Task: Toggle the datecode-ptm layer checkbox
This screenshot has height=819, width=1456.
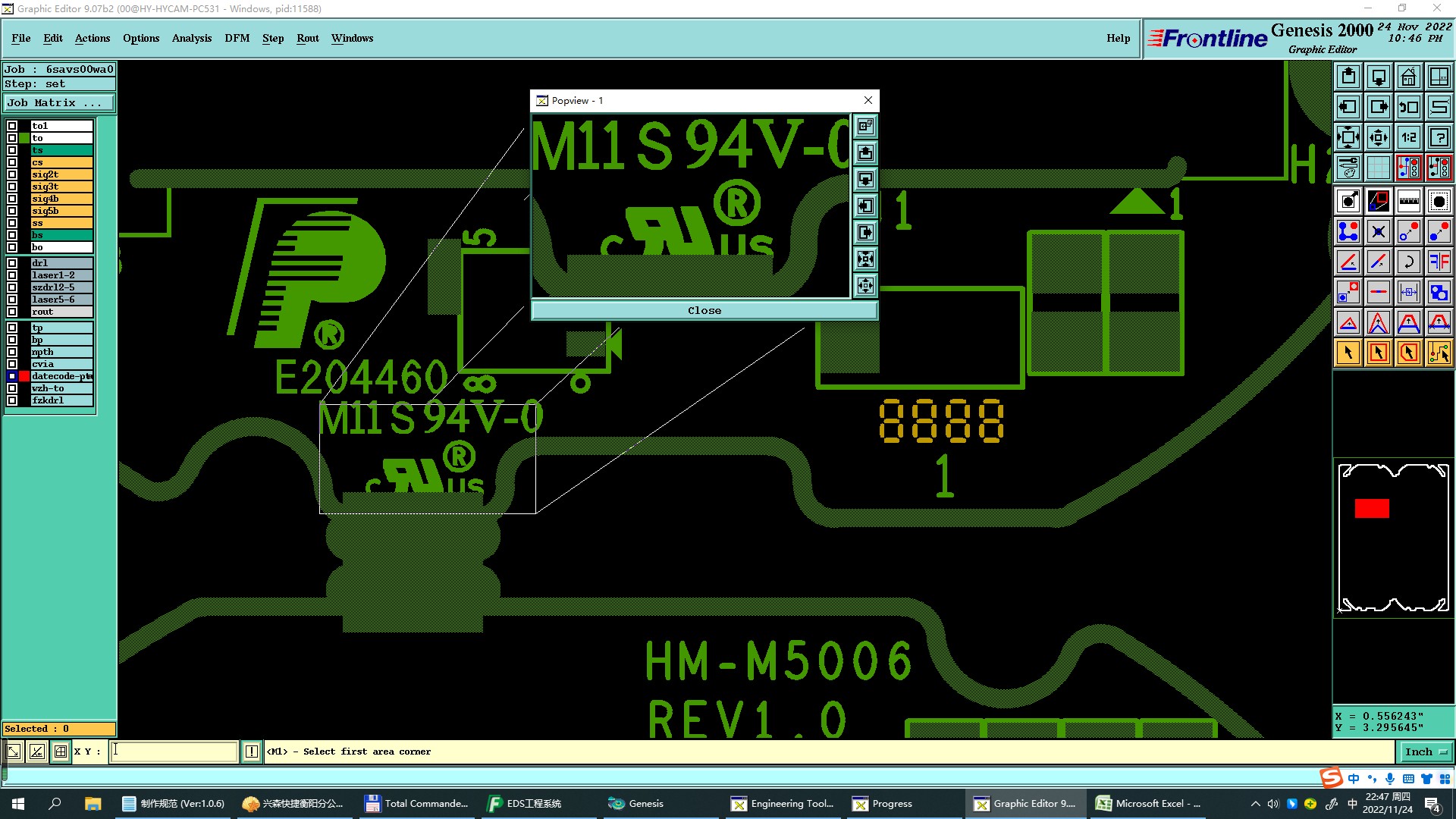Action: tap(12, 376)
